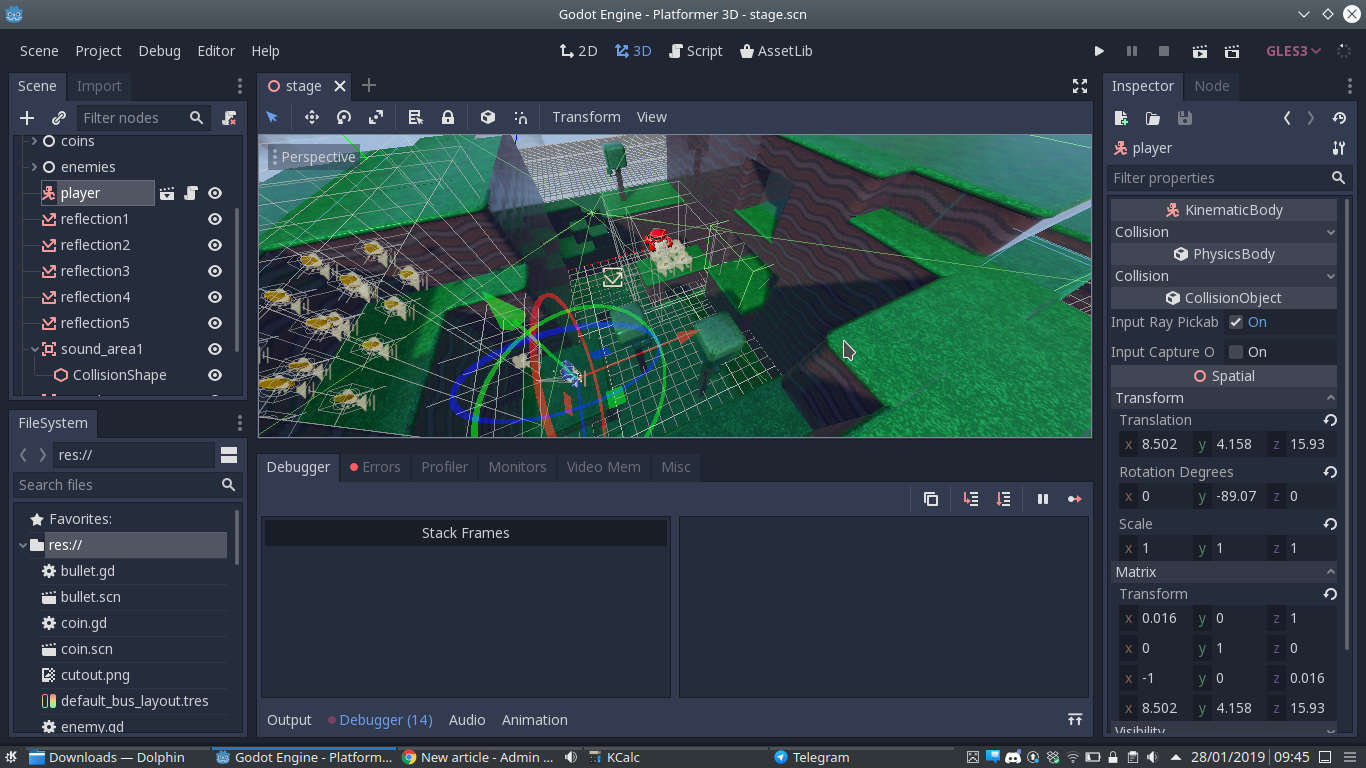Play the edited scene
1366x768 pixels.
[1200, 51]
